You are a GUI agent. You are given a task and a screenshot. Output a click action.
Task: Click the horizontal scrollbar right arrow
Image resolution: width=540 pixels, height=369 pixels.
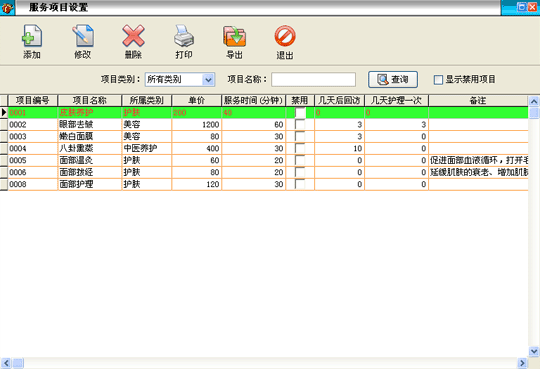(522, 363)
